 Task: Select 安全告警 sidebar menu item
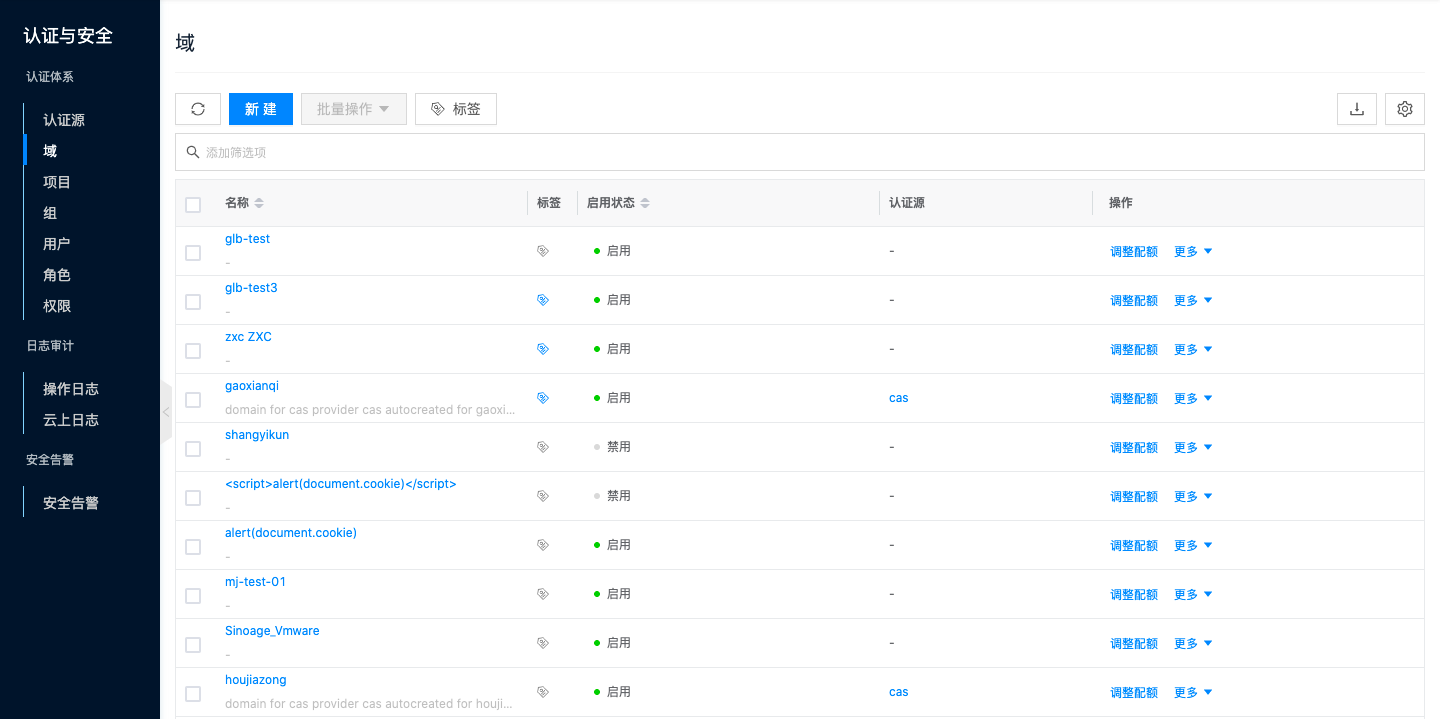click(x=71, y=503)
